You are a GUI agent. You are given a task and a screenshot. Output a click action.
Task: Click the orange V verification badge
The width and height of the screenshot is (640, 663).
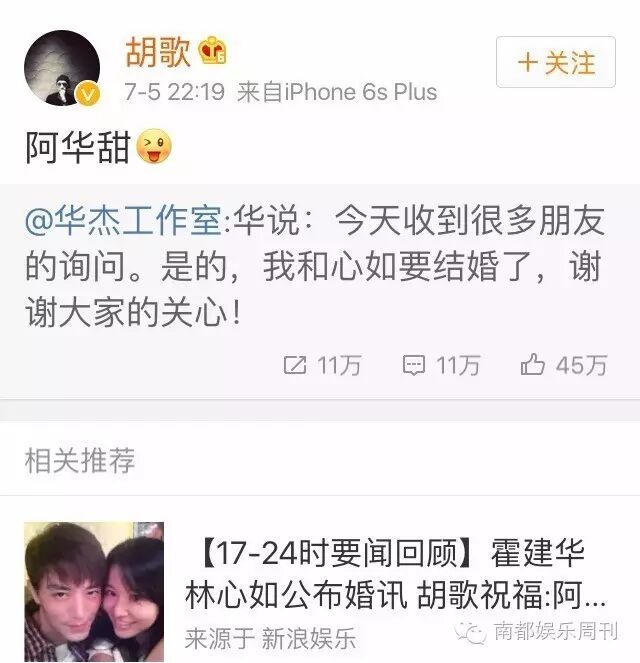pos(88,94)
